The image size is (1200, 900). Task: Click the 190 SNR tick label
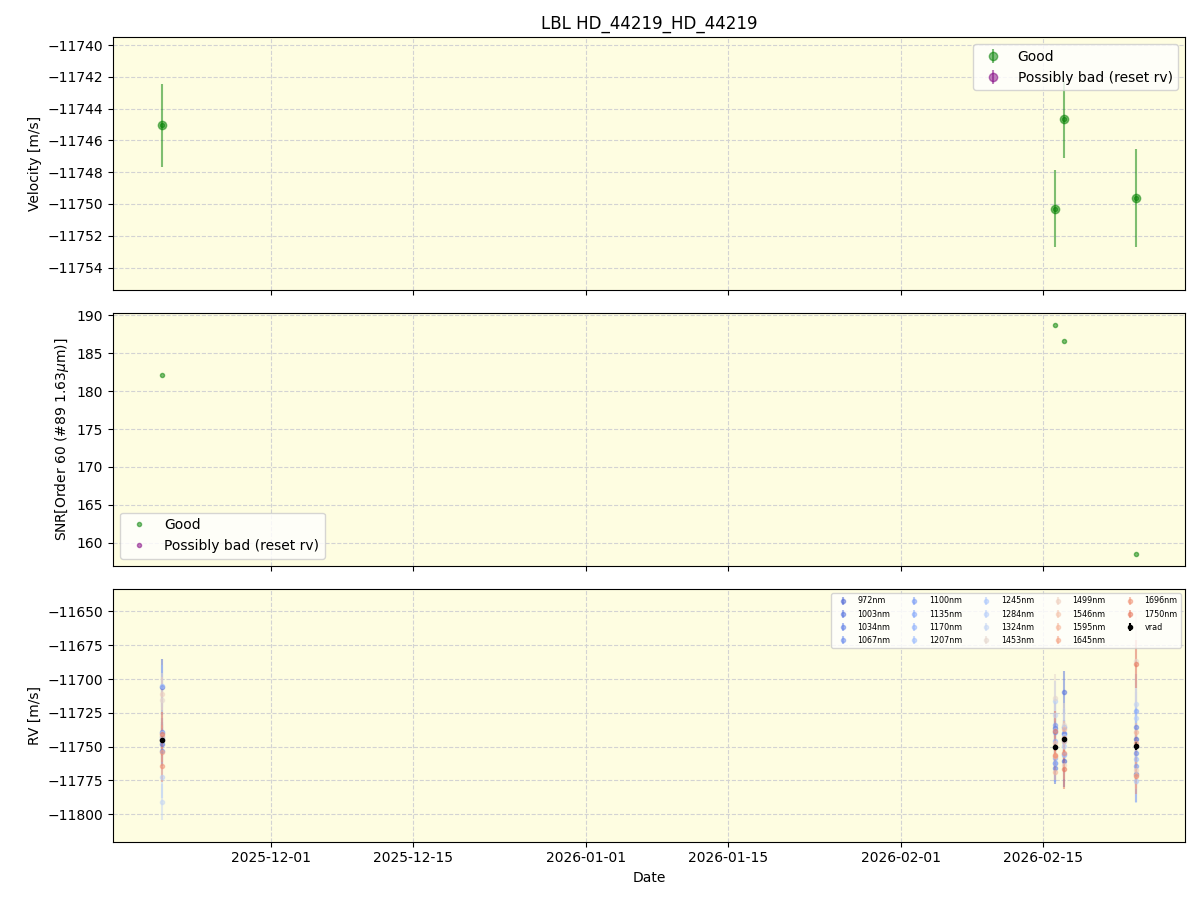tap(92, 316)
